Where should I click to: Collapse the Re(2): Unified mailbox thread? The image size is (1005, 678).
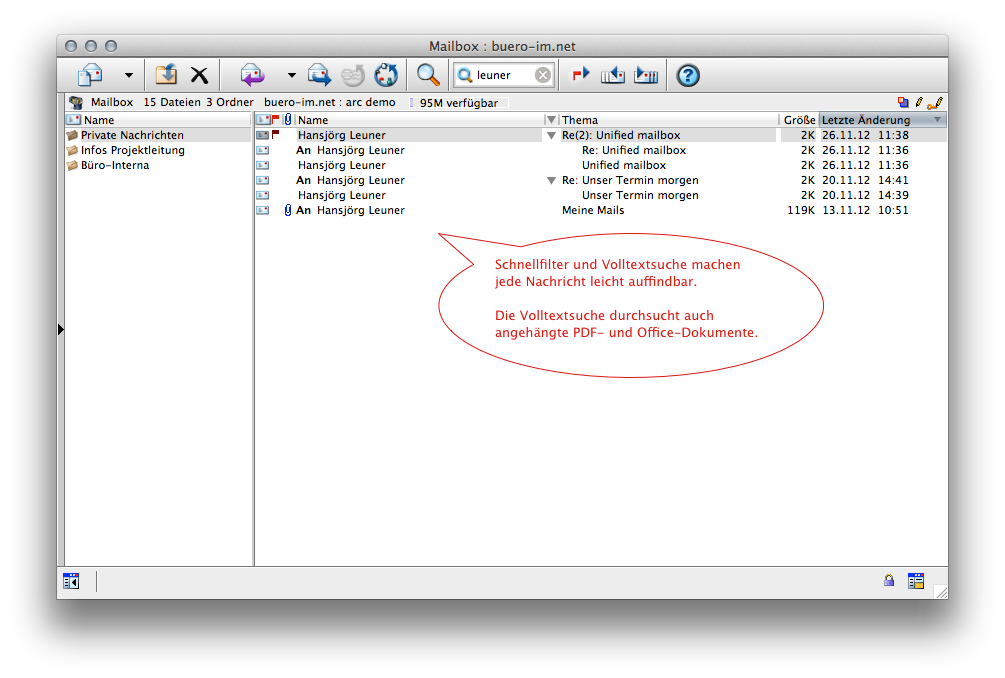(x=550, y=135)
